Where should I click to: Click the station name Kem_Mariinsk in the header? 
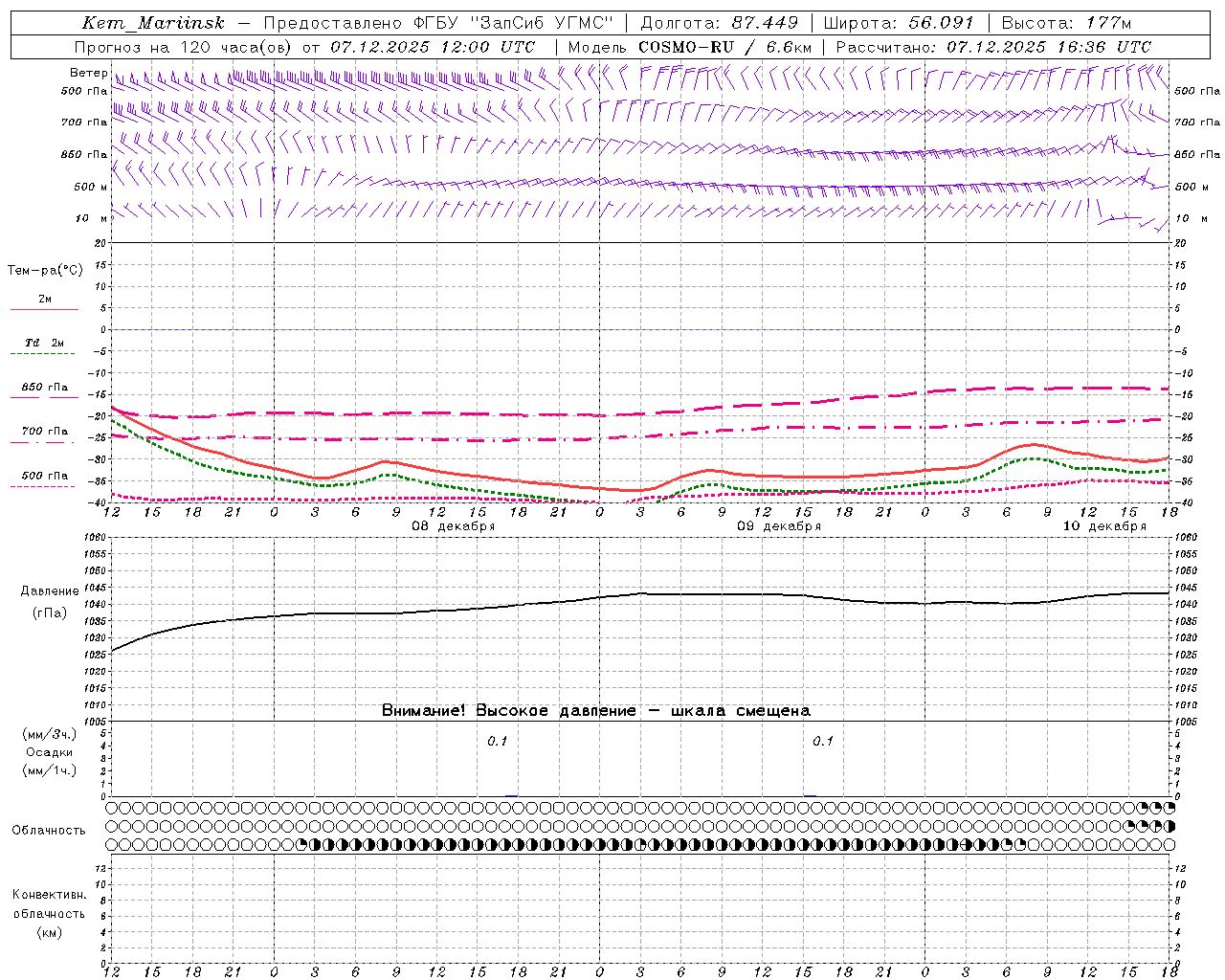[x=153, y=23]
